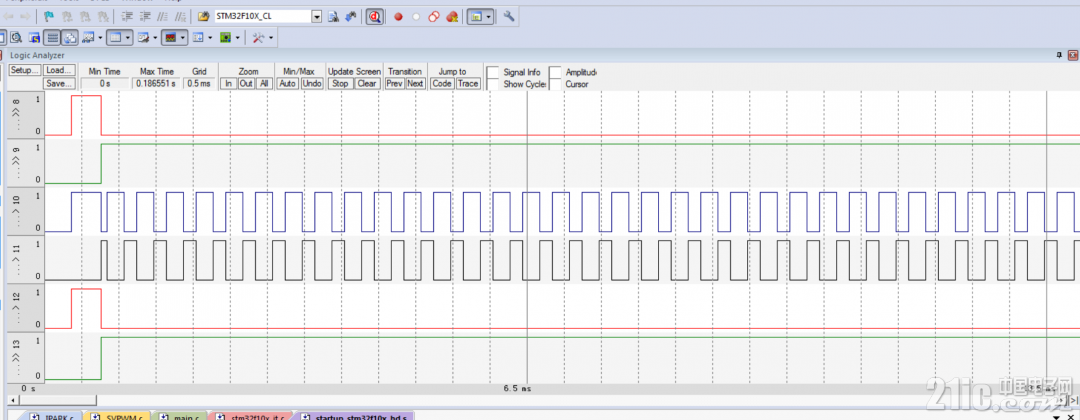Switch to the startup_stm32f10x_hd.s tab

click(x=355, y=416)
